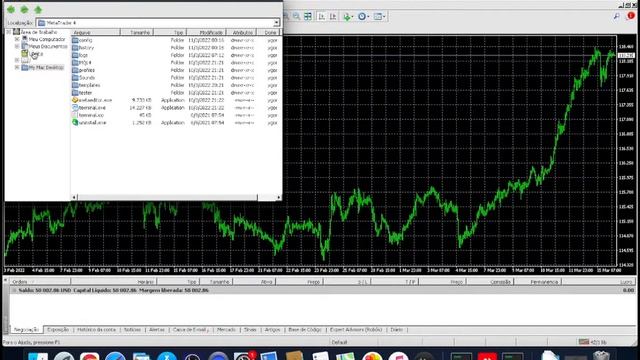This screenshot has width=640, height=360.
Task: Sort files by the Atributos column header
Action: [242, 32]
